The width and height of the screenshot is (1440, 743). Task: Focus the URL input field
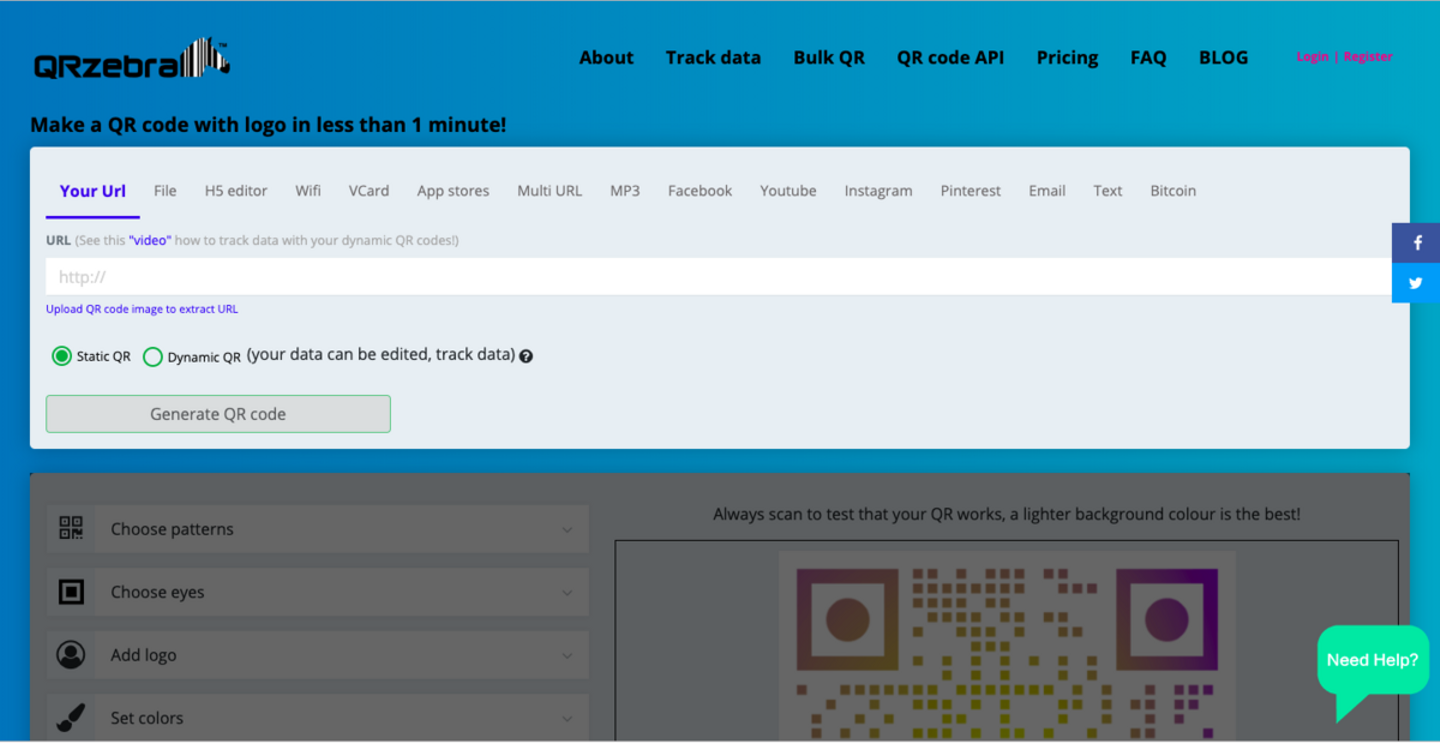pyautogui.click(x=719, y=277)
